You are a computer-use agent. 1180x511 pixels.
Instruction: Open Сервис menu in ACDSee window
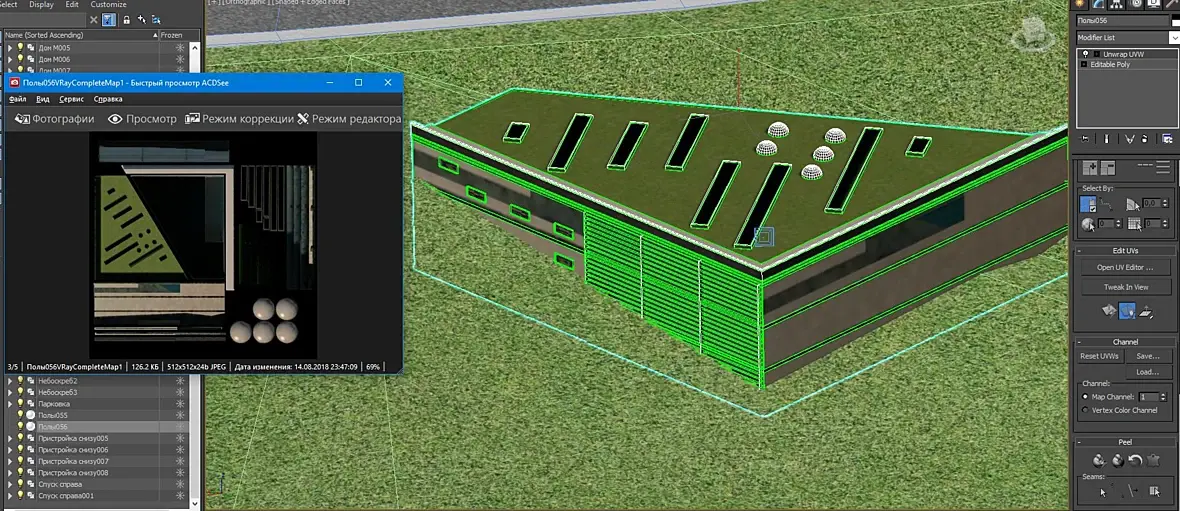tap(71, 99)
